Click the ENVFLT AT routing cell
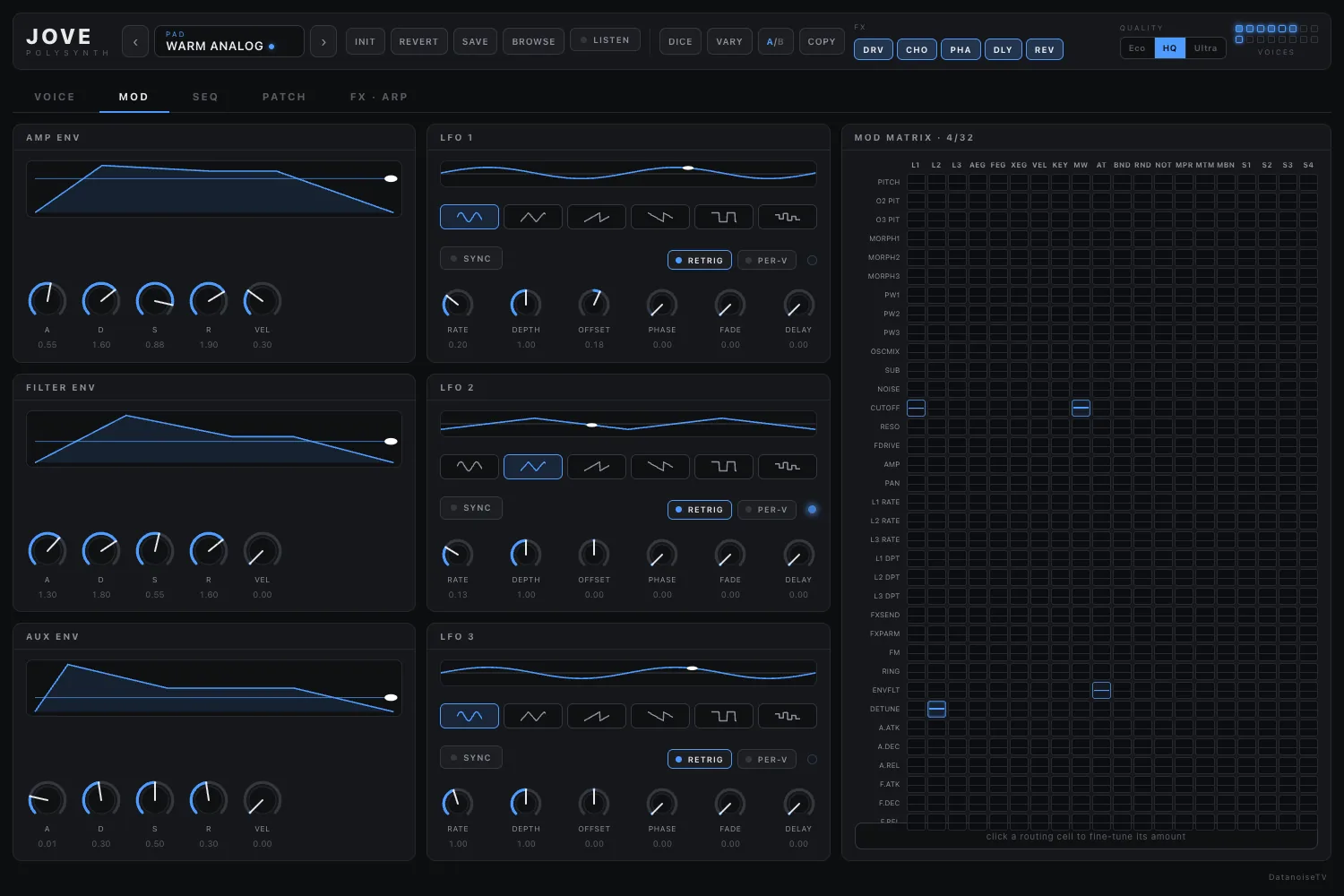This screenshot has height=896, width=1344. [1101, 690]
